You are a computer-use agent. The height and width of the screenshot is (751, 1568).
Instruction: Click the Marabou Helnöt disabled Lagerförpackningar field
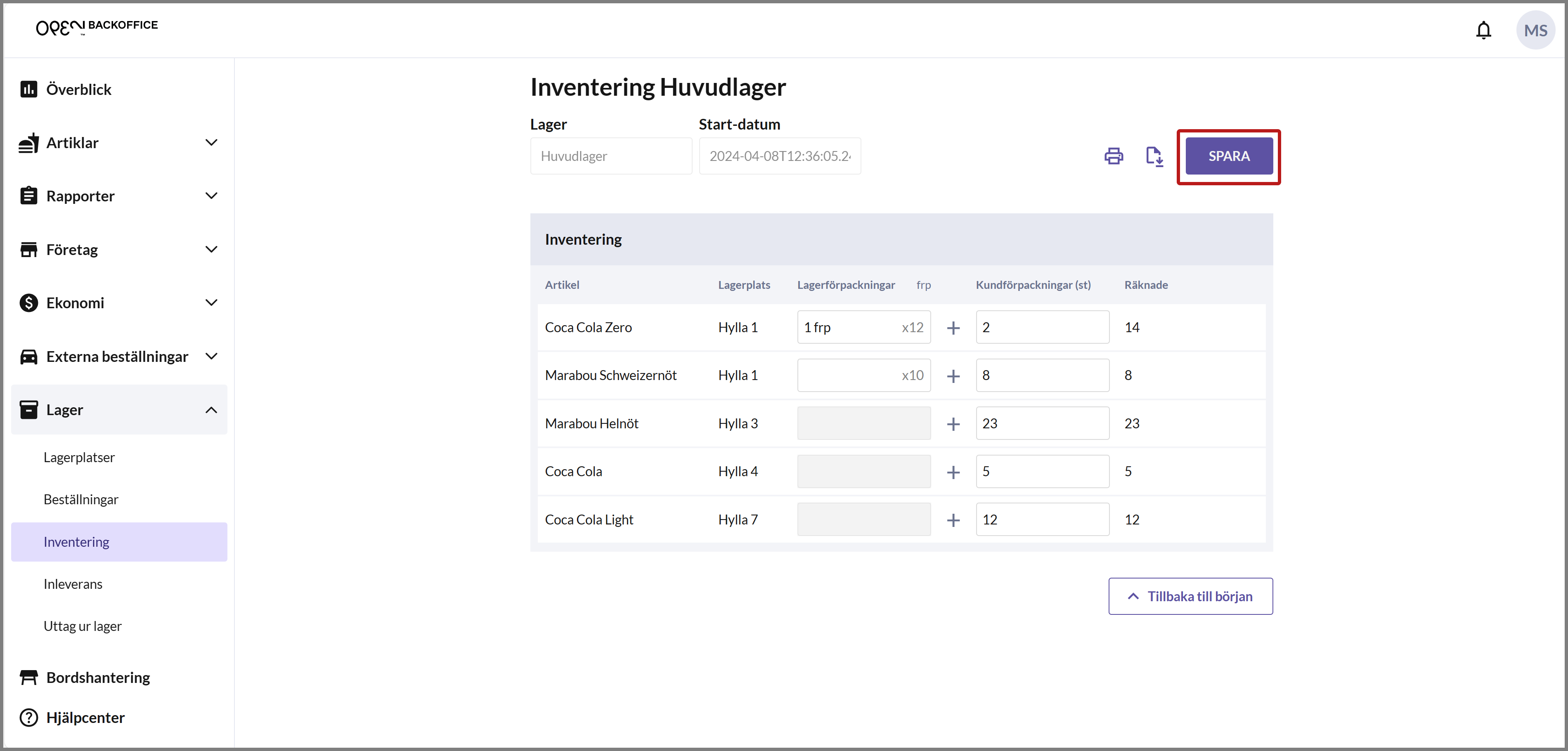click(864, 424)
